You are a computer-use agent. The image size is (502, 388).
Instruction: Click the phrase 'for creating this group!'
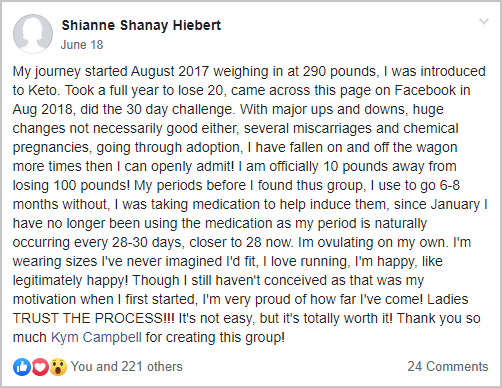[215, 337]
